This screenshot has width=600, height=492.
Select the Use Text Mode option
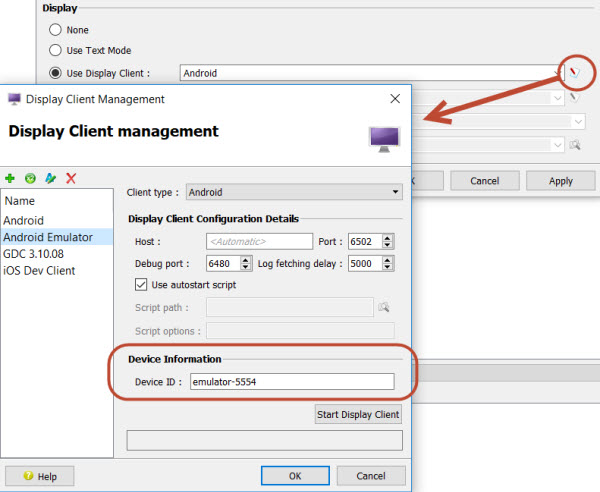[56, 51]
